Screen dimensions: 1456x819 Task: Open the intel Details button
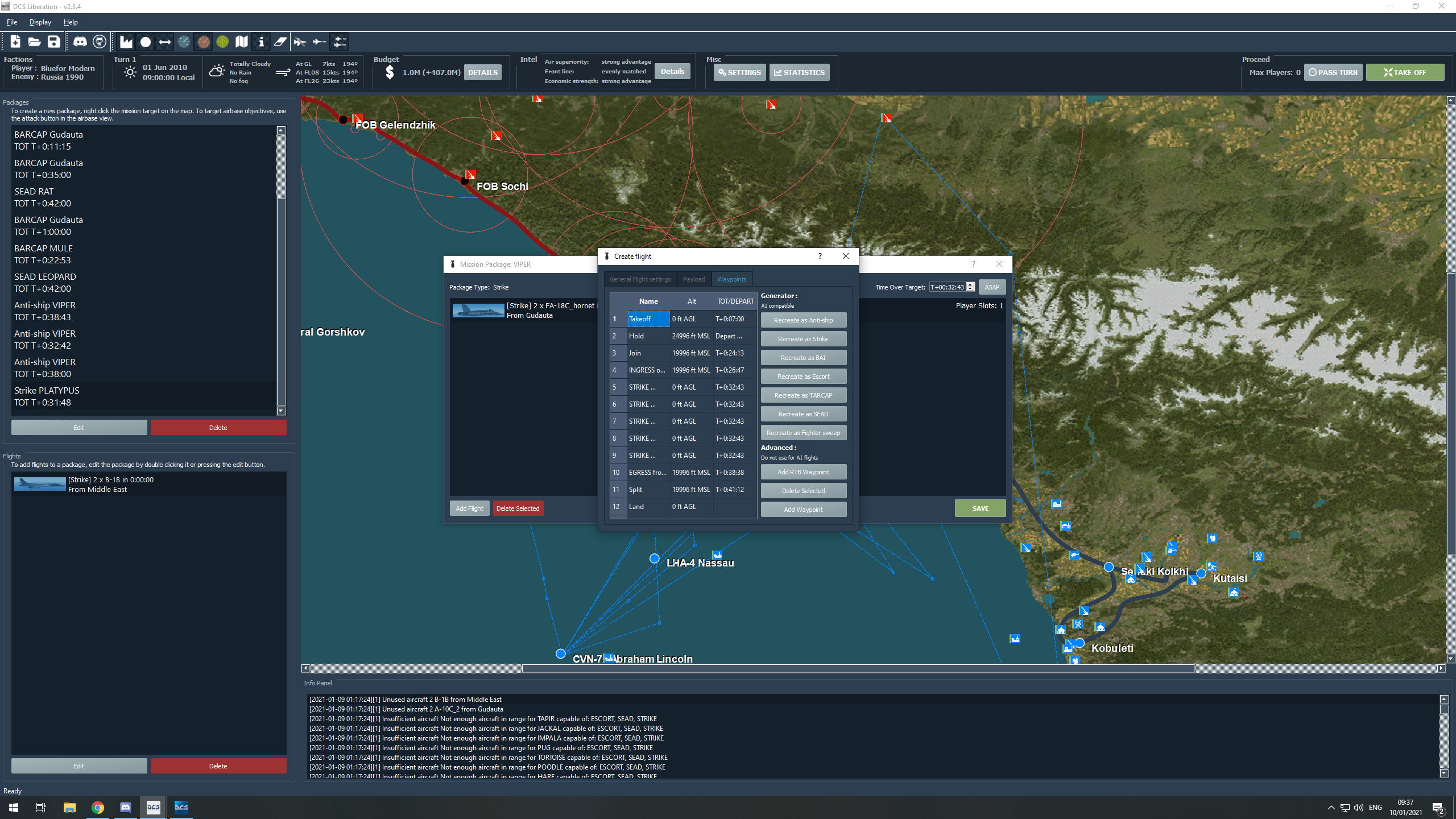coord(672,71)
